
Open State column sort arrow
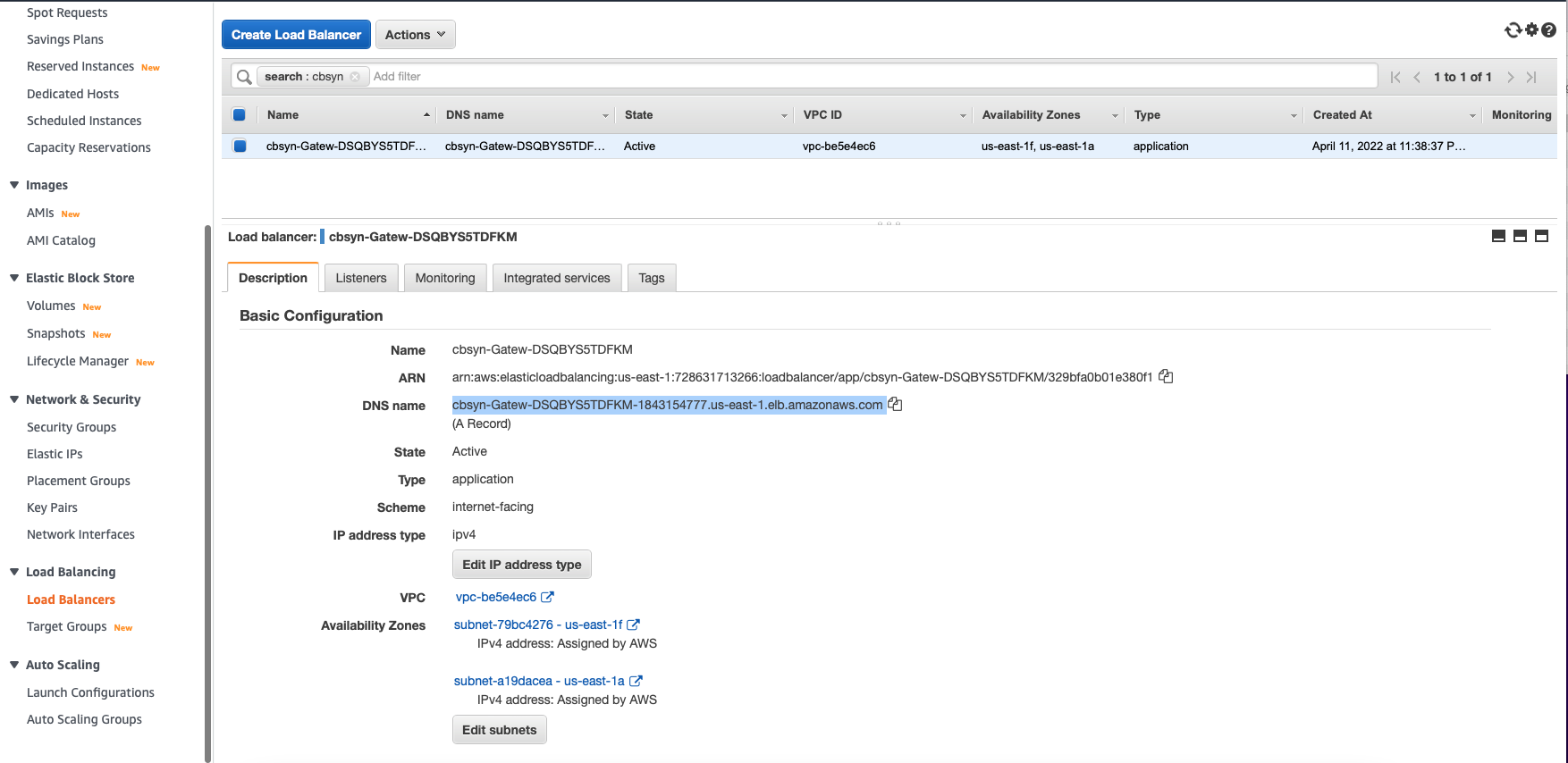[784, 116]
